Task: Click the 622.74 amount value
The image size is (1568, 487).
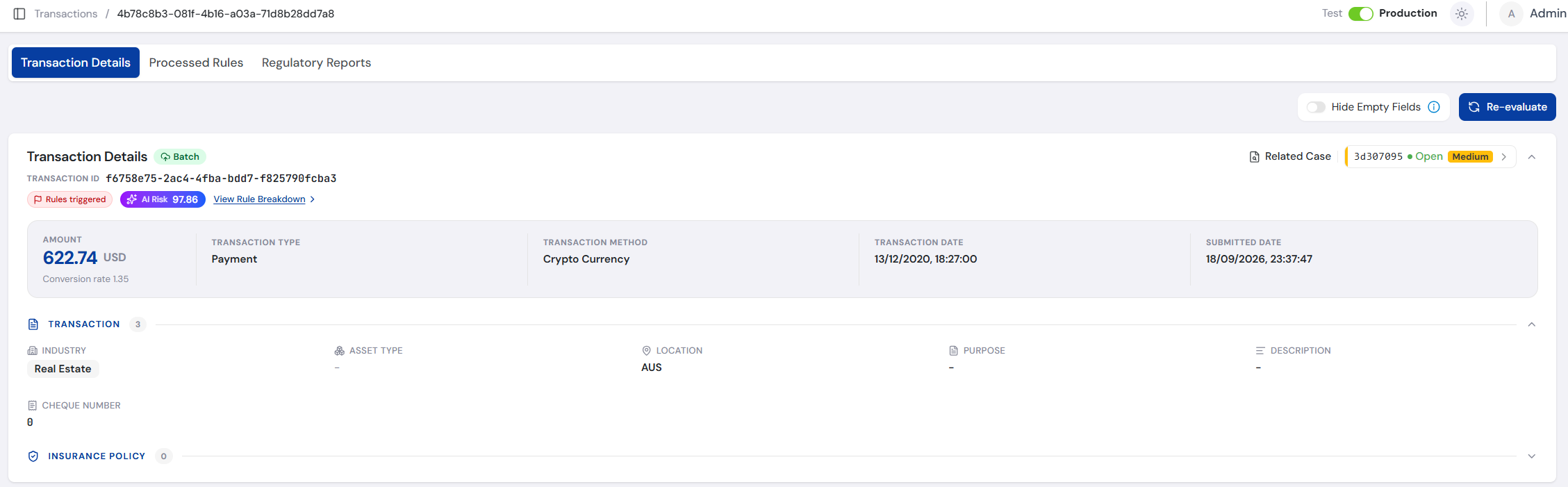Action: tap(70, 258)
